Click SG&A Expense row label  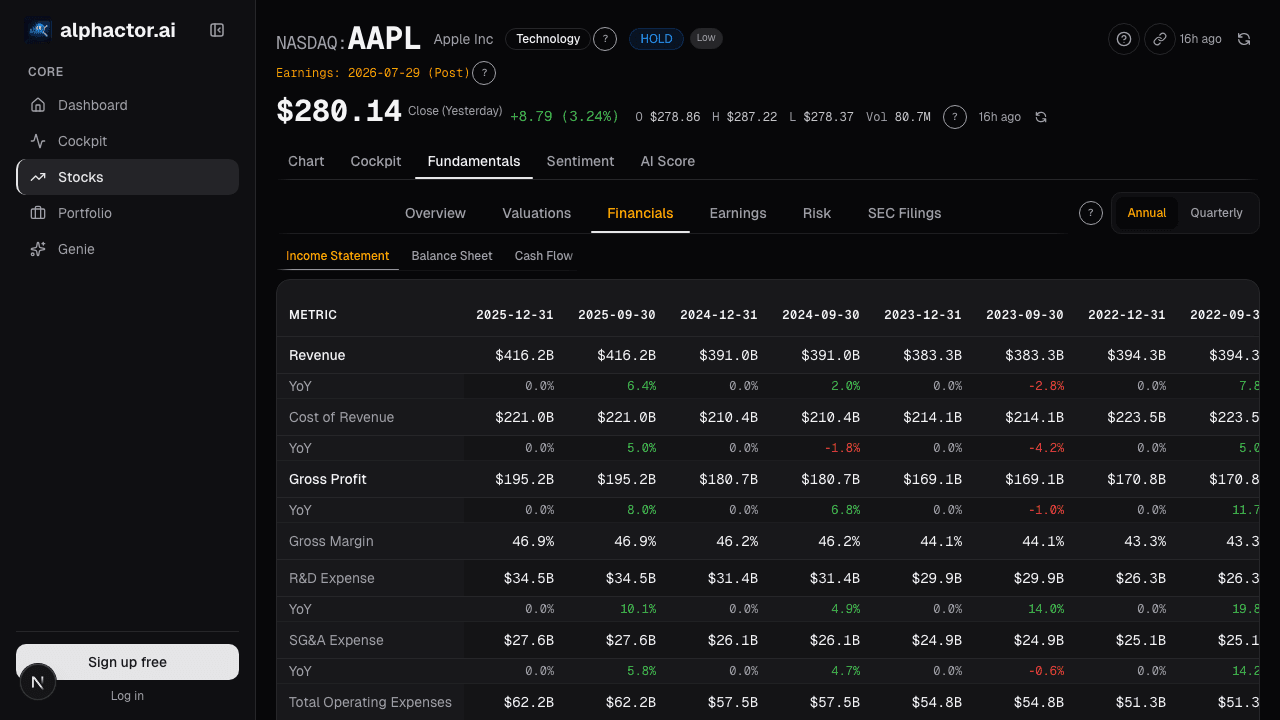(336, 640)
